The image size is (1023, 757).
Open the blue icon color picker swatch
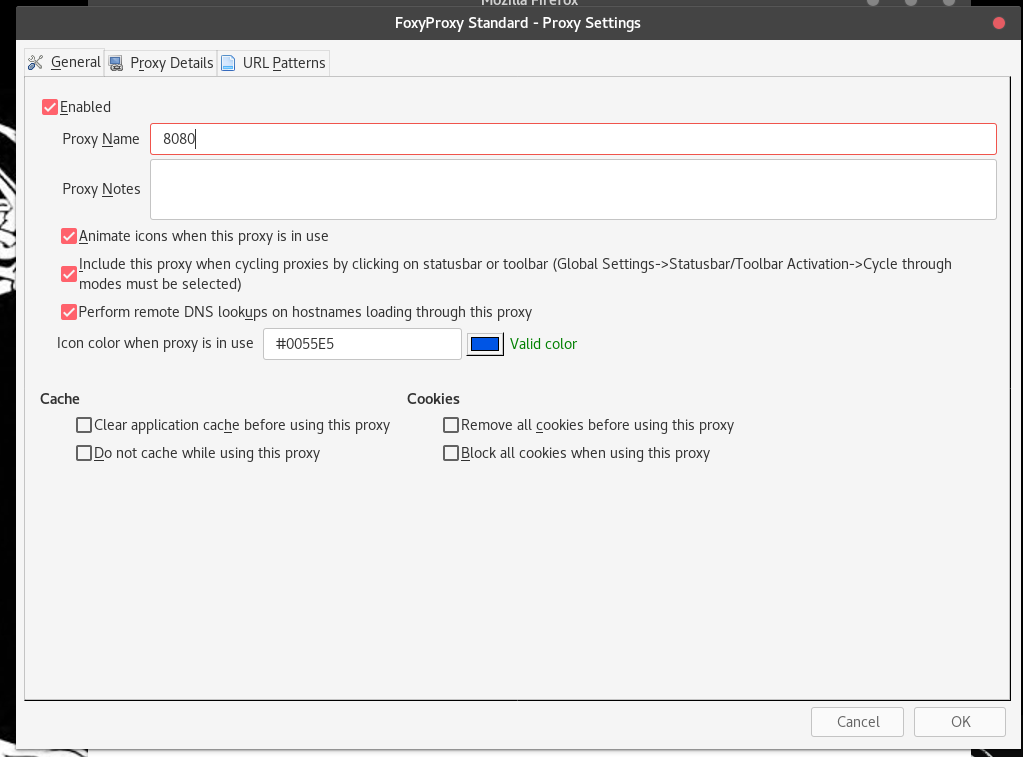pos(485,344)
